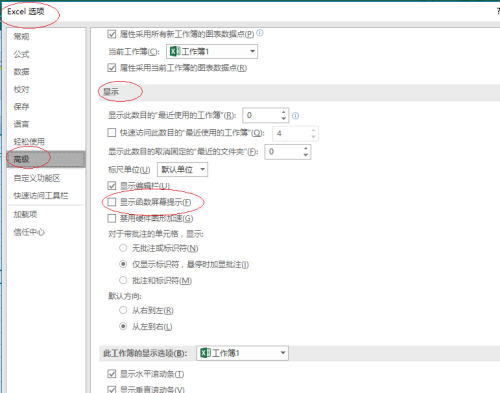Click info icon beside recent workbooks count

point(295,116)
